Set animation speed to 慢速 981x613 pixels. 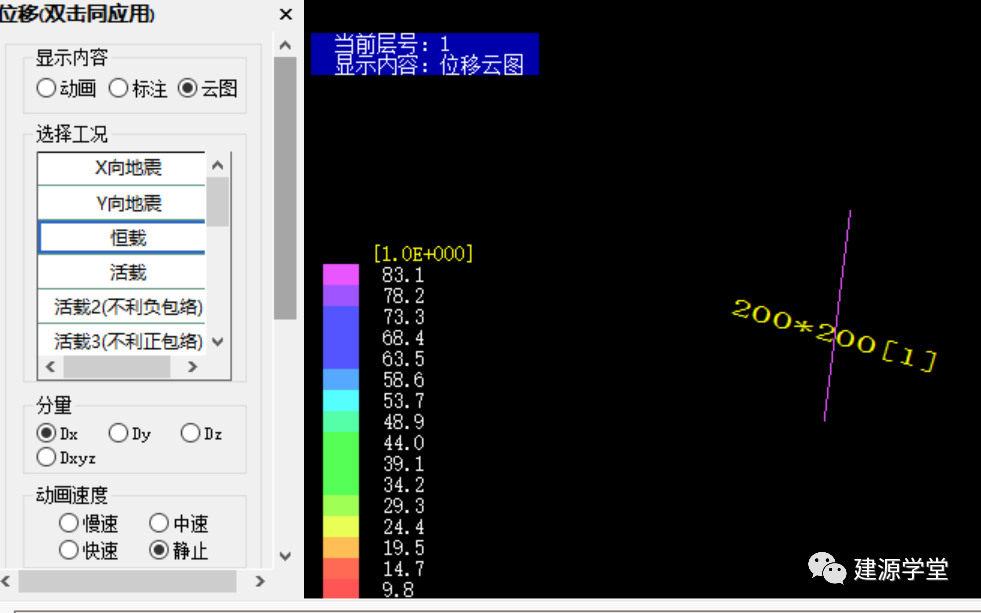(x=68, y=523)
